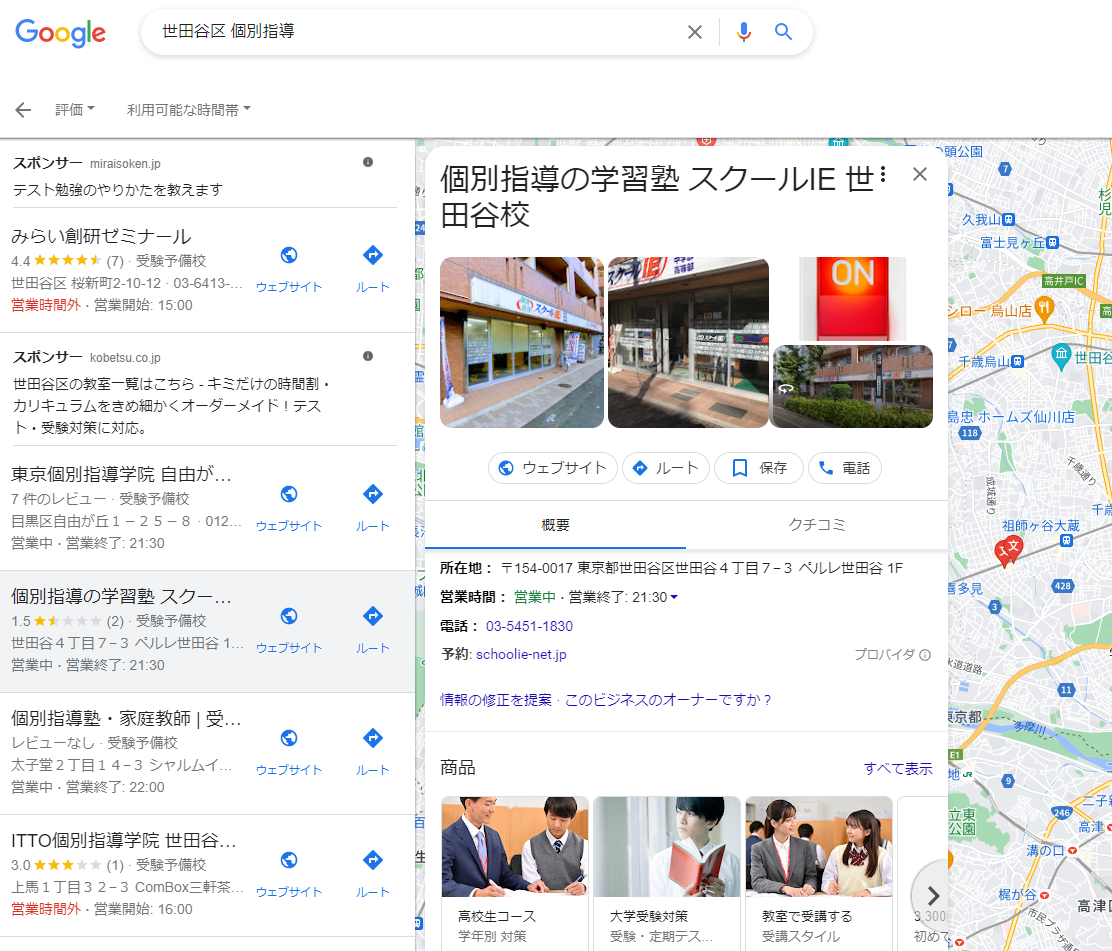Open website of 個別指導塾・家庭教師 listing

289,751
